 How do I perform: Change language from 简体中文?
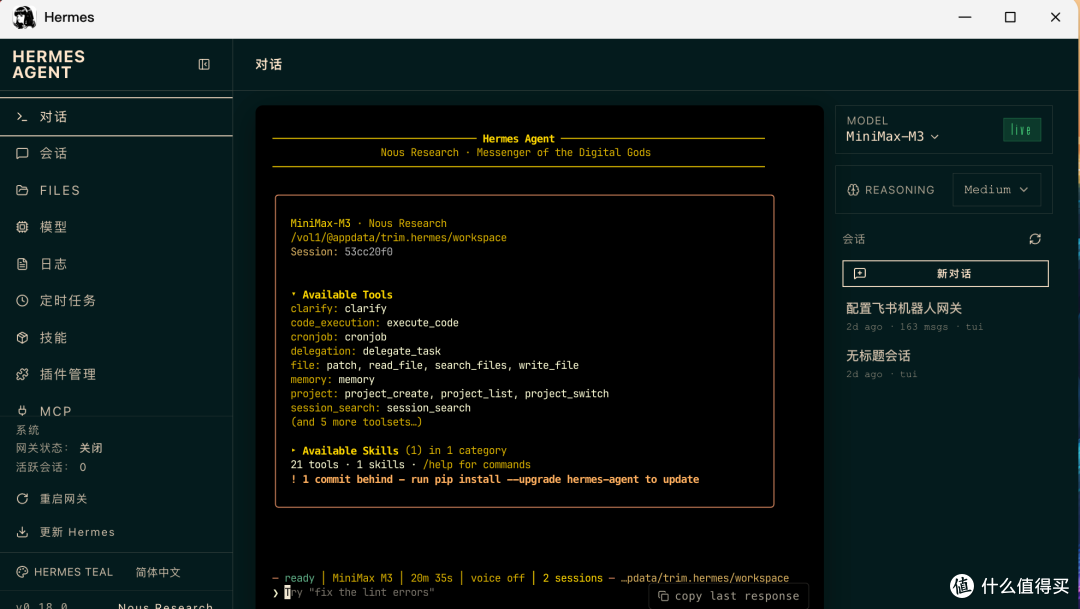click(158, 572)
